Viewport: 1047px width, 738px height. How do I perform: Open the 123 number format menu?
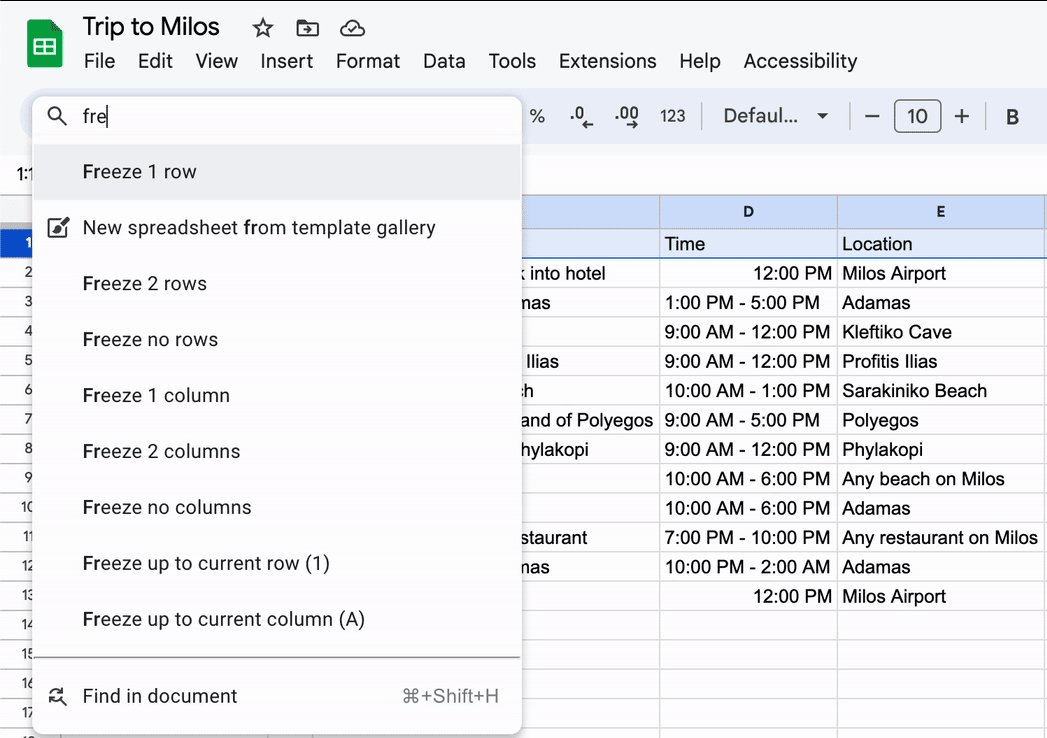coord(672,116)
